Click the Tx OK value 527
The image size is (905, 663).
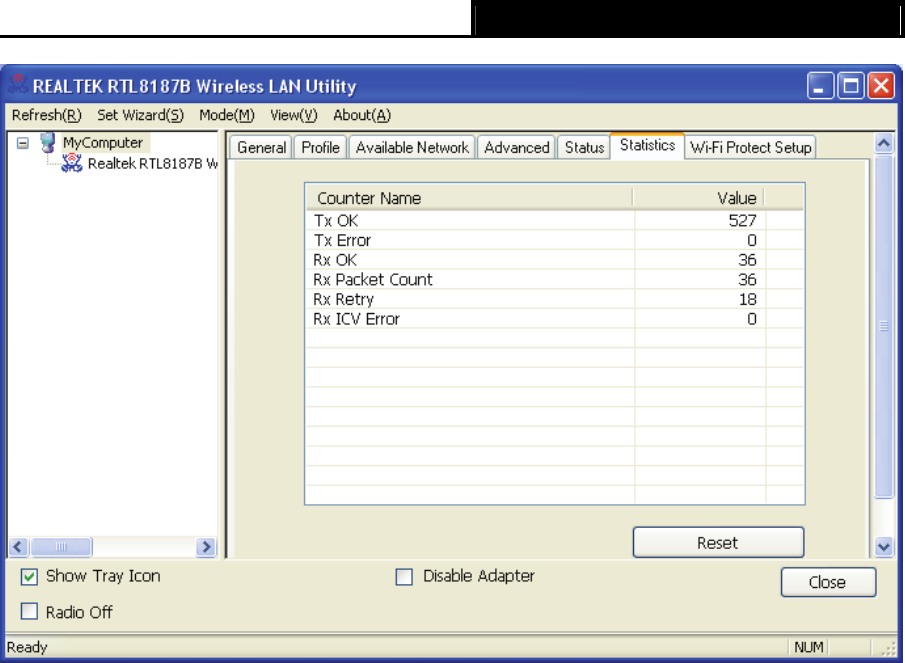click(742, 220)
